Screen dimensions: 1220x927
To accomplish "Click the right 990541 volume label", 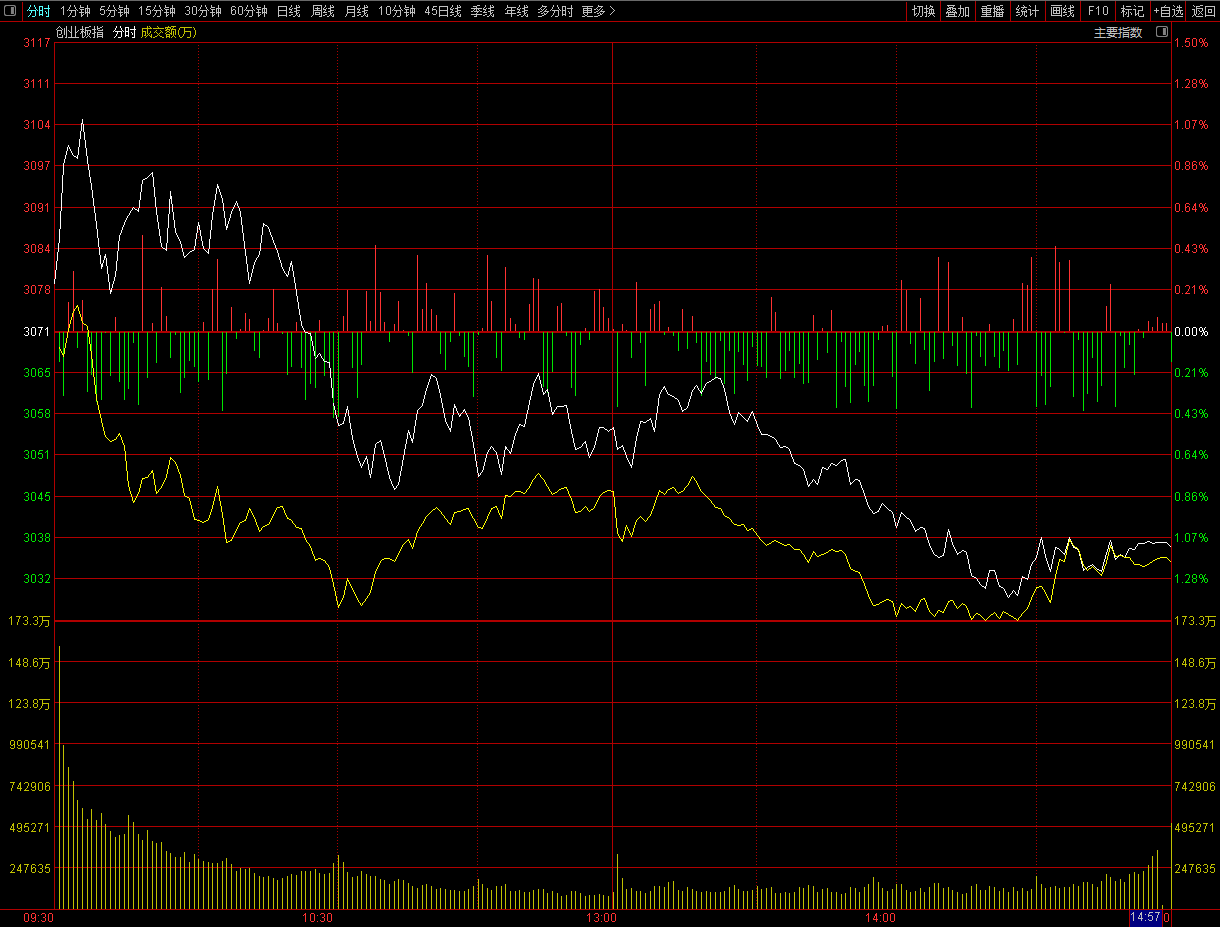I will click(1195, 745).
